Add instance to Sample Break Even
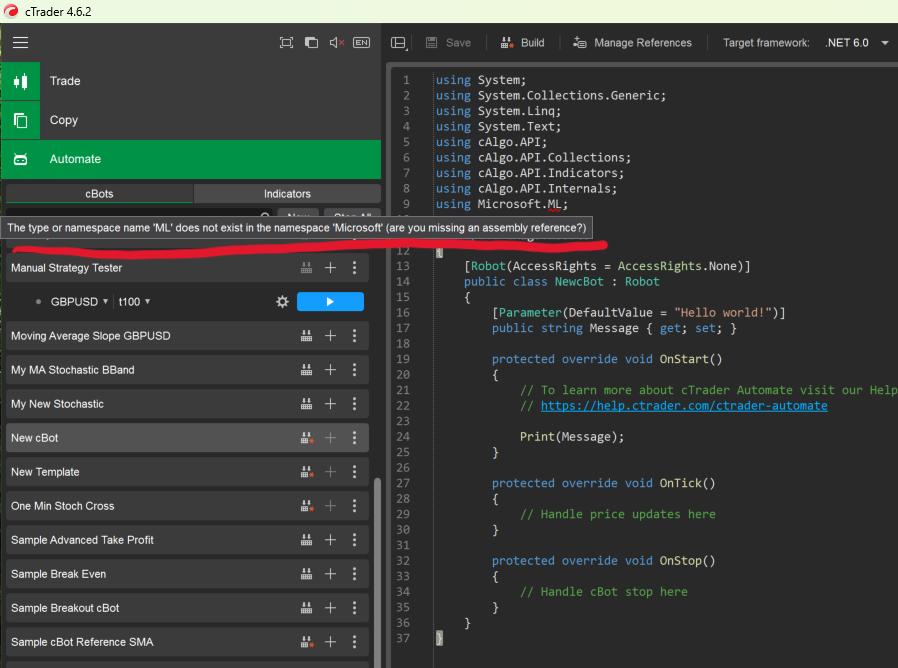This screenshot has height=668, width=898. 330,574
